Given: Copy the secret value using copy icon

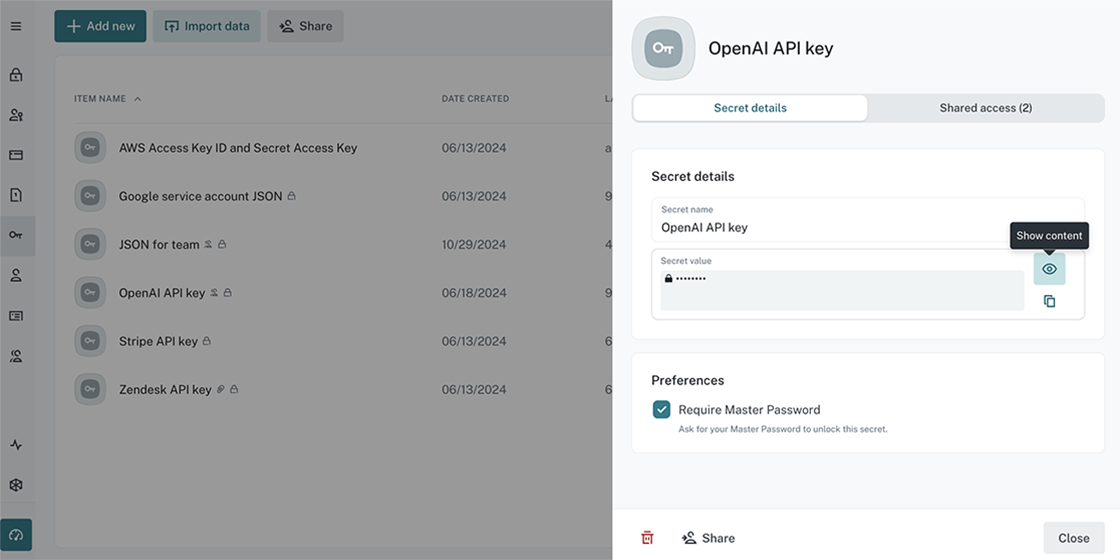Looking at the screenshot, I should tap(1049, 301).
